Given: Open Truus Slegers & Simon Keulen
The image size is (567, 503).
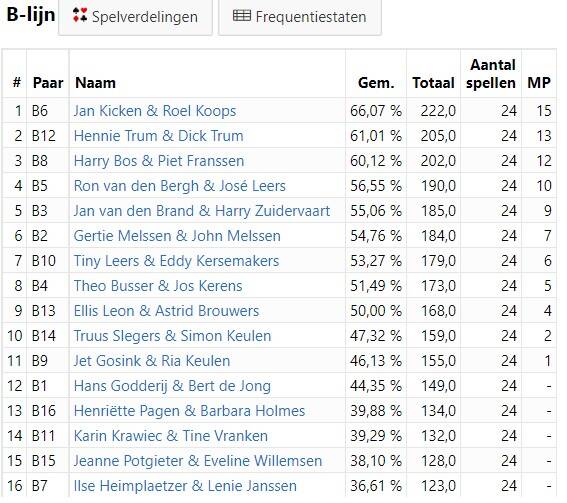Looking at the screenshot, I should [x=172, y=336].
